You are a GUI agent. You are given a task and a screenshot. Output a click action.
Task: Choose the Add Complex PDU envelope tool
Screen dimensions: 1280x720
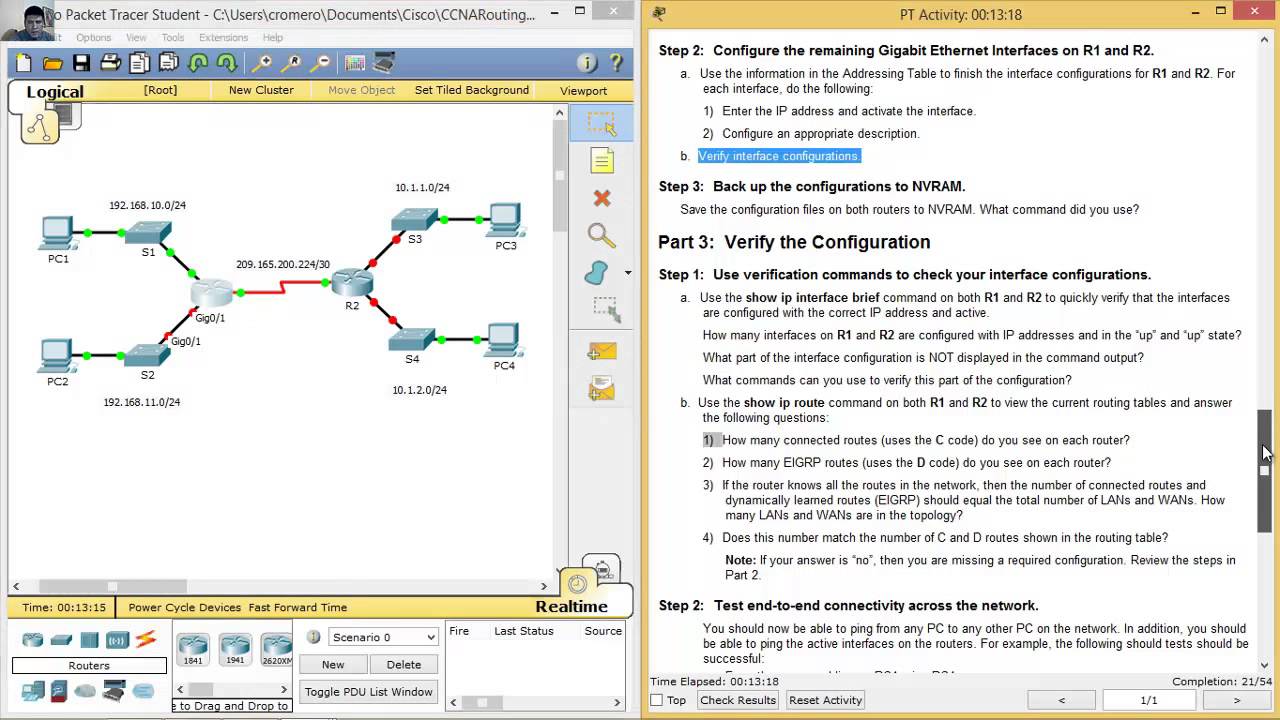tap(602, 388)
